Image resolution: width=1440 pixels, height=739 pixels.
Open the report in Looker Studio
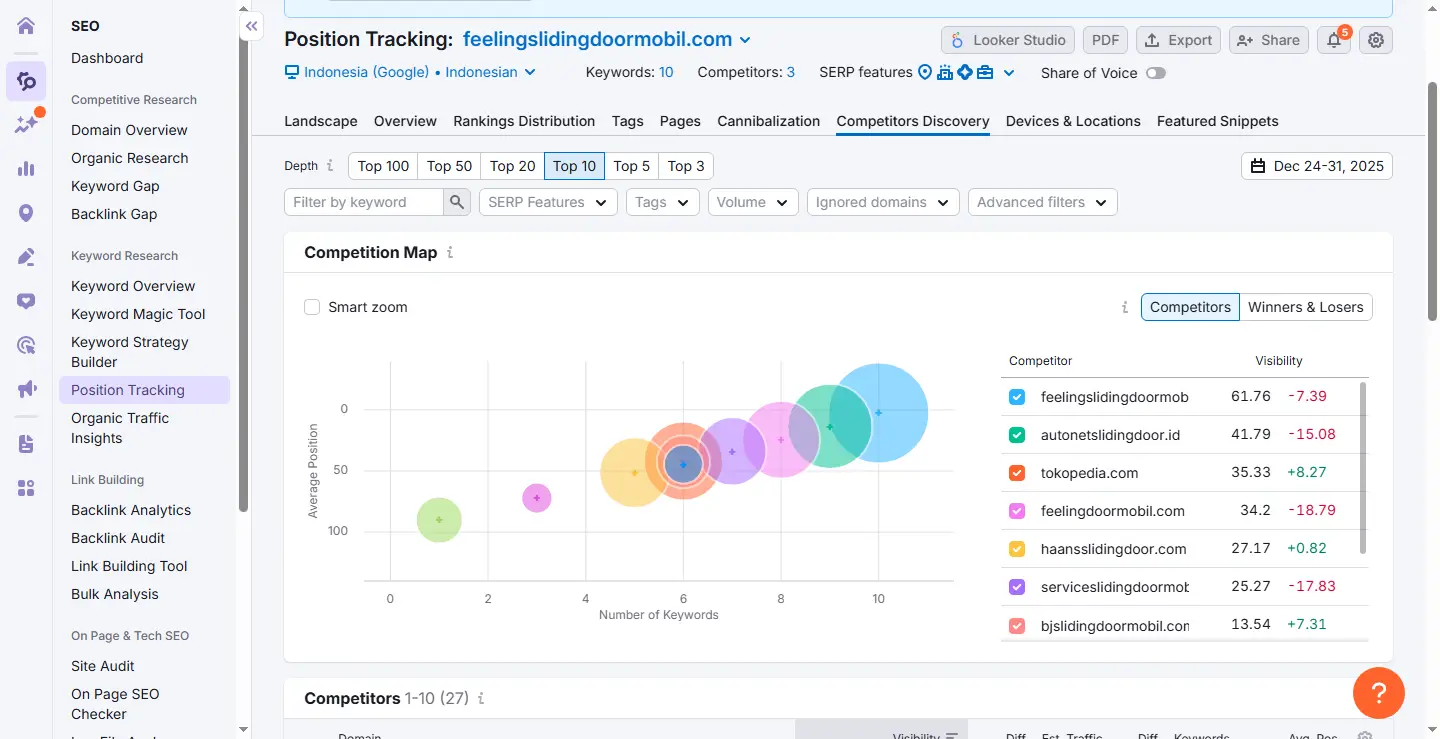point(1007,40)
